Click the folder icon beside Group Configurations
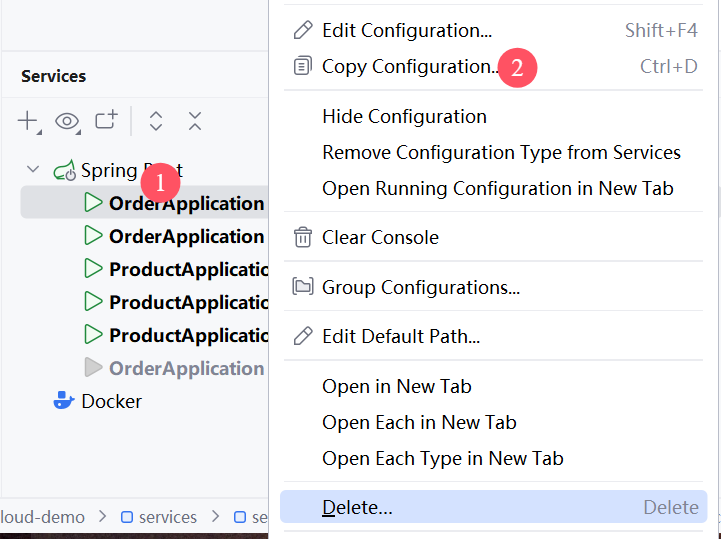The width and height of the screenshot is (721, 539). tap(303, 288)
